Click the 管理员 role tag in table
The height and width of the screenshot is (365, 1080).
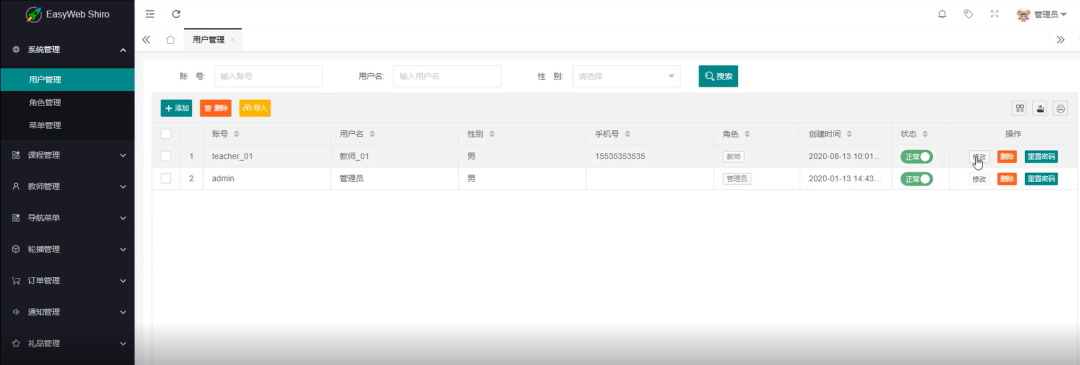tap(737, 179)
